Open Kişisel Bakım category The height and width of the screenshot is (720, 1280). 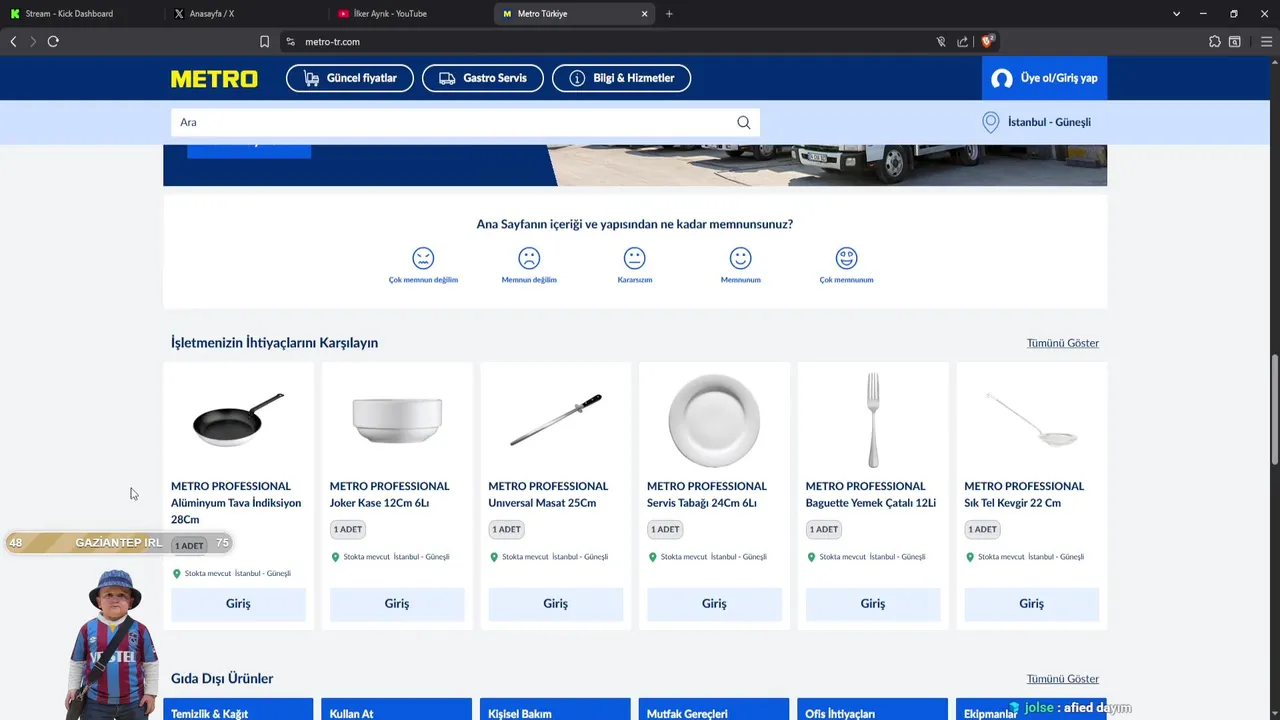click(556, 709)
